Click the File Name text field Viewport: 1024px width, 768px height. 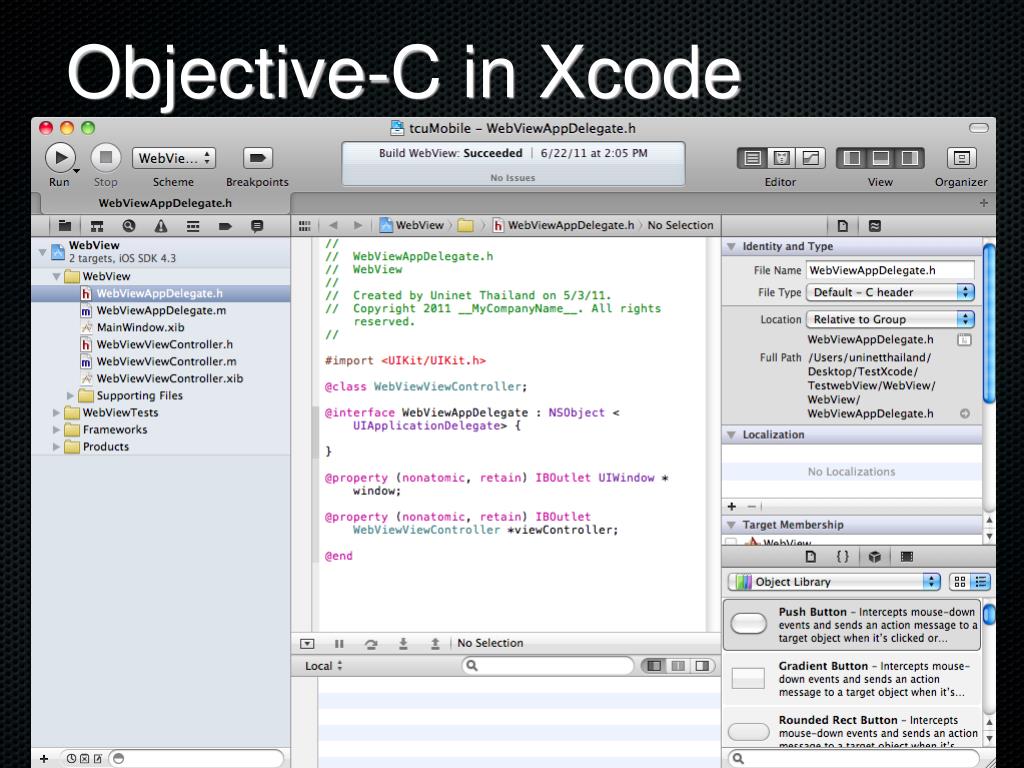[x=891, y=270]
